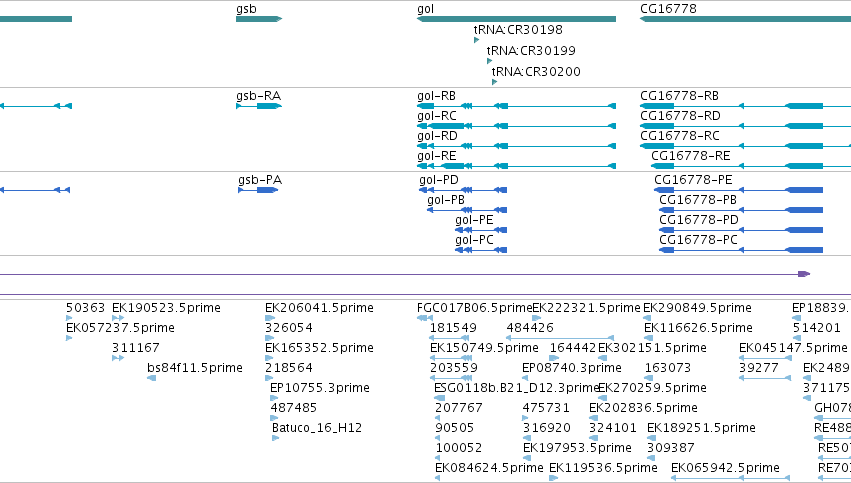Select the CG16778-RD transcript label
Image resolution: width=851 pixels, height=483 pixels.
[680, 116]
